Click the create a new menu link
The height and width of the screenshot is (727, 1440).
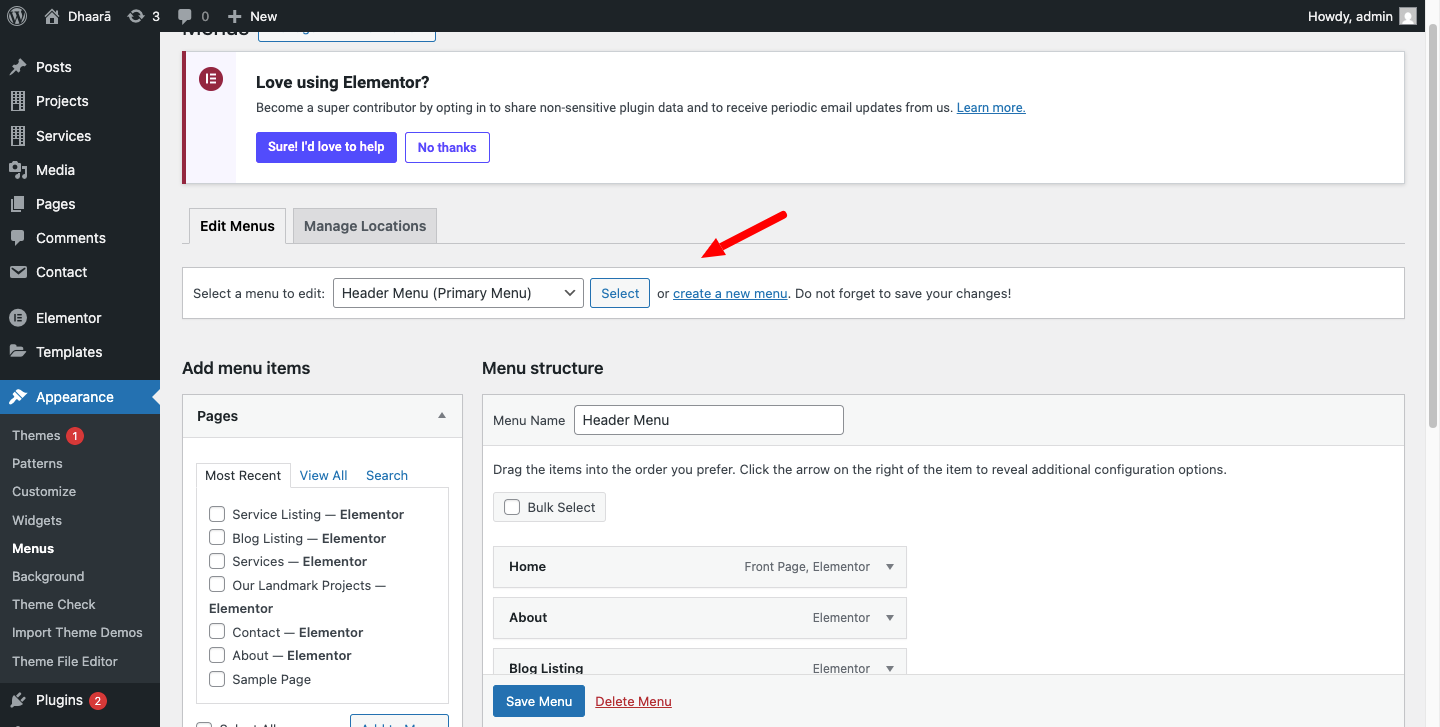pyautogui.click(x=730, y=293)
